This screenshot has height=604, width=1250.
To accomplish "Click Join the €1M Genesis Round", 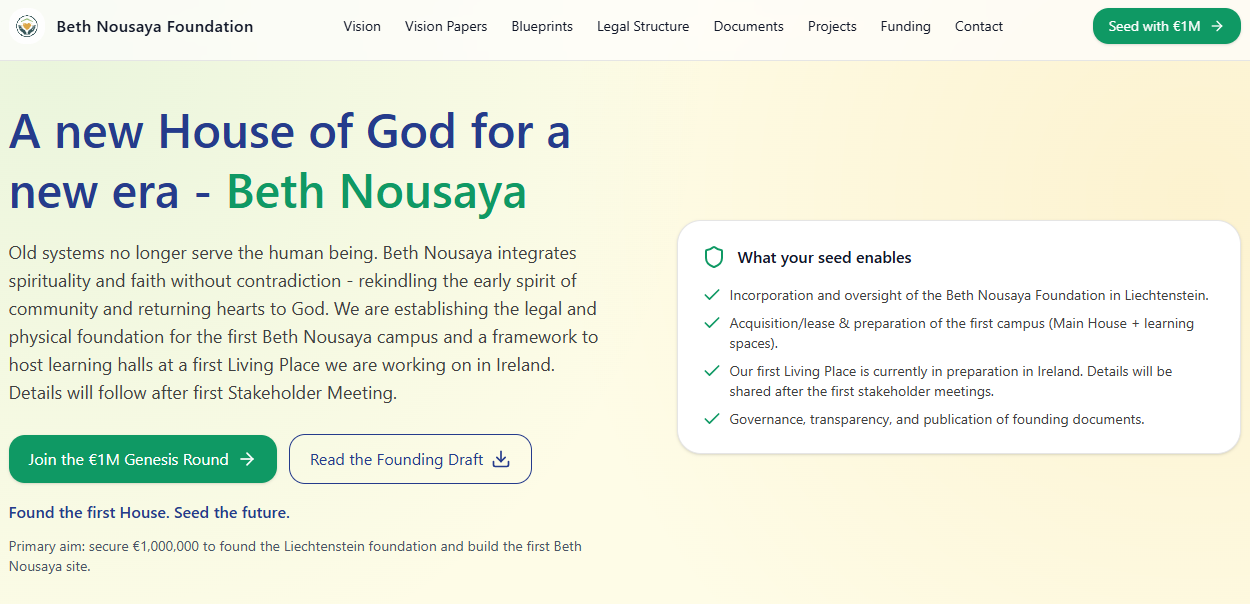I will (x=130, y=459).
